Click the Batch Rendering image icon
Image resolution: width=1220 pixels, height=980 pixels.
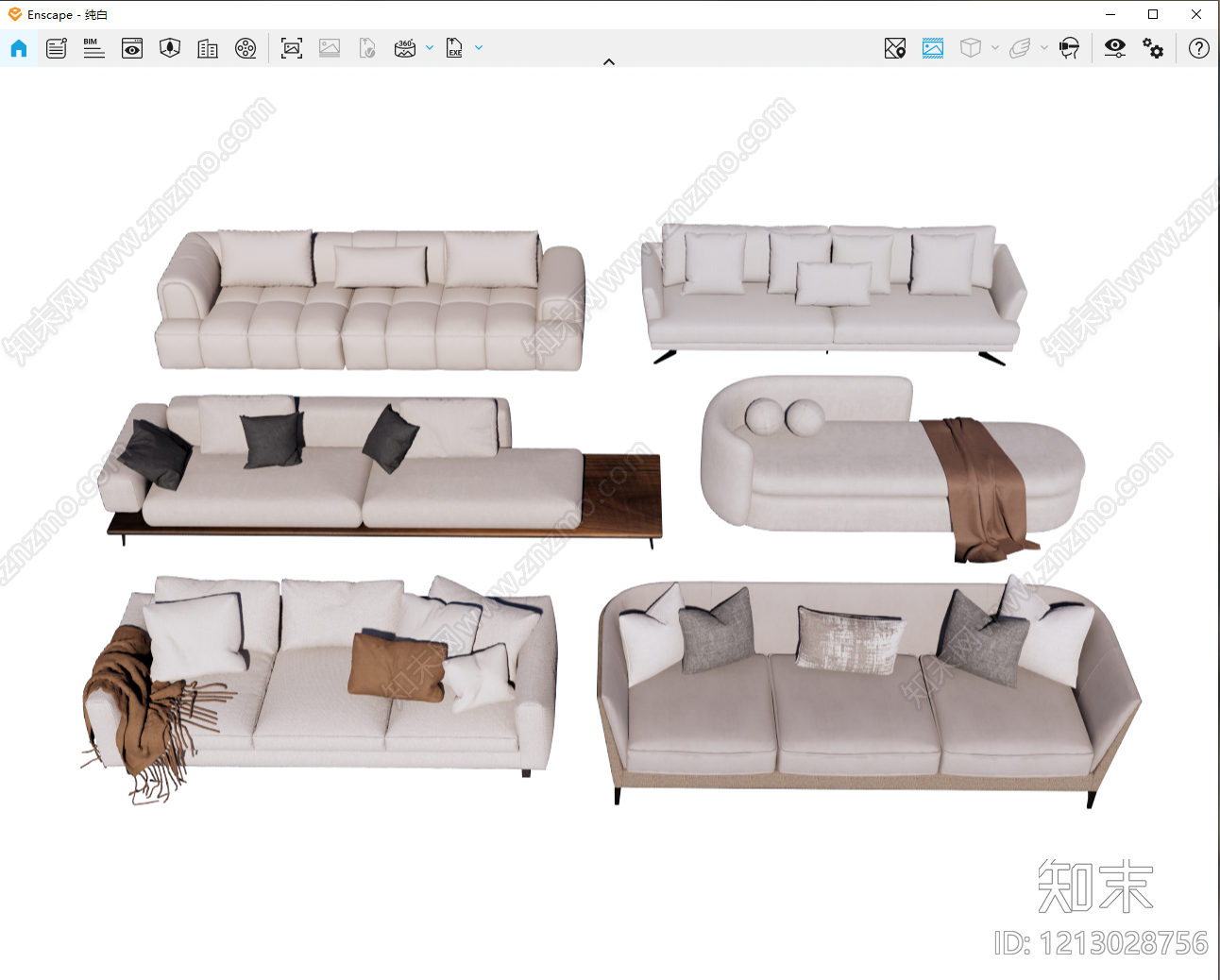(330, 48)
